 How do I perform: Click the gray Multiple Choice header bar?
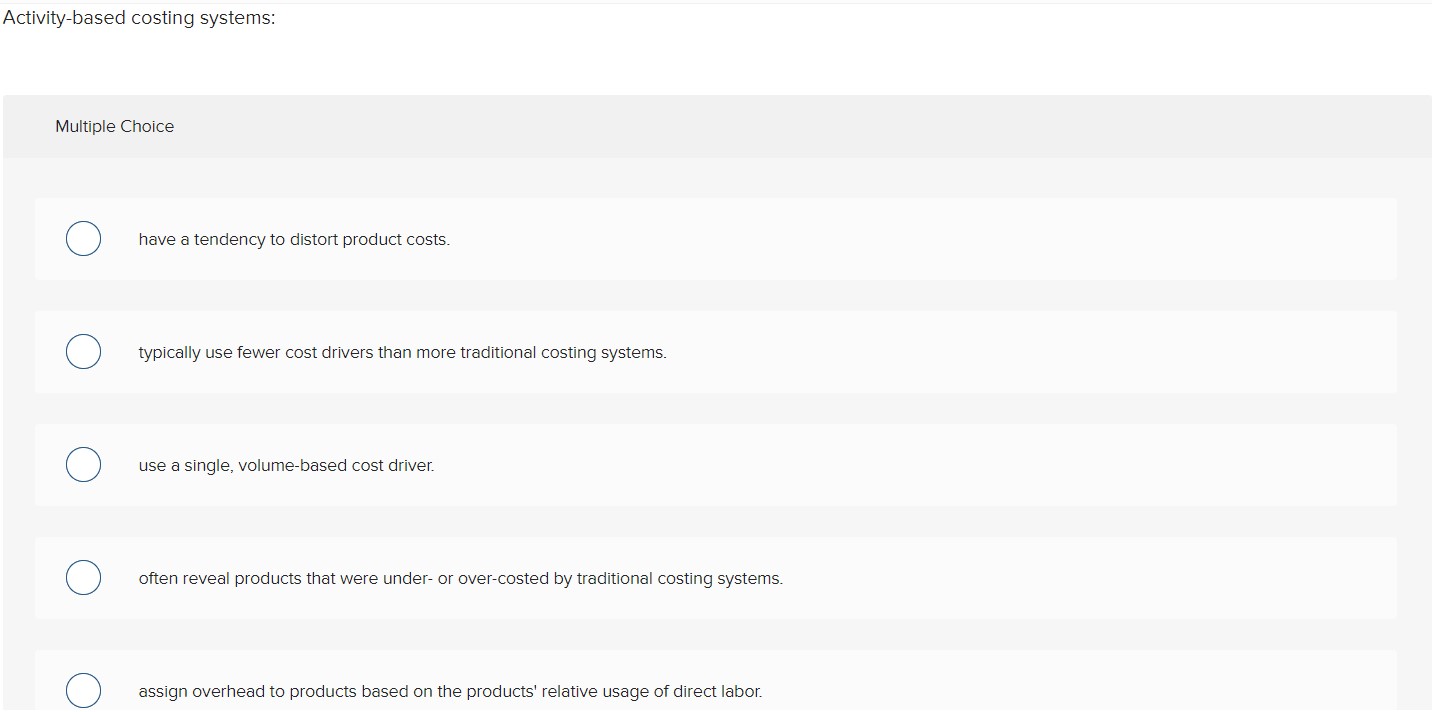click(716, 126)
